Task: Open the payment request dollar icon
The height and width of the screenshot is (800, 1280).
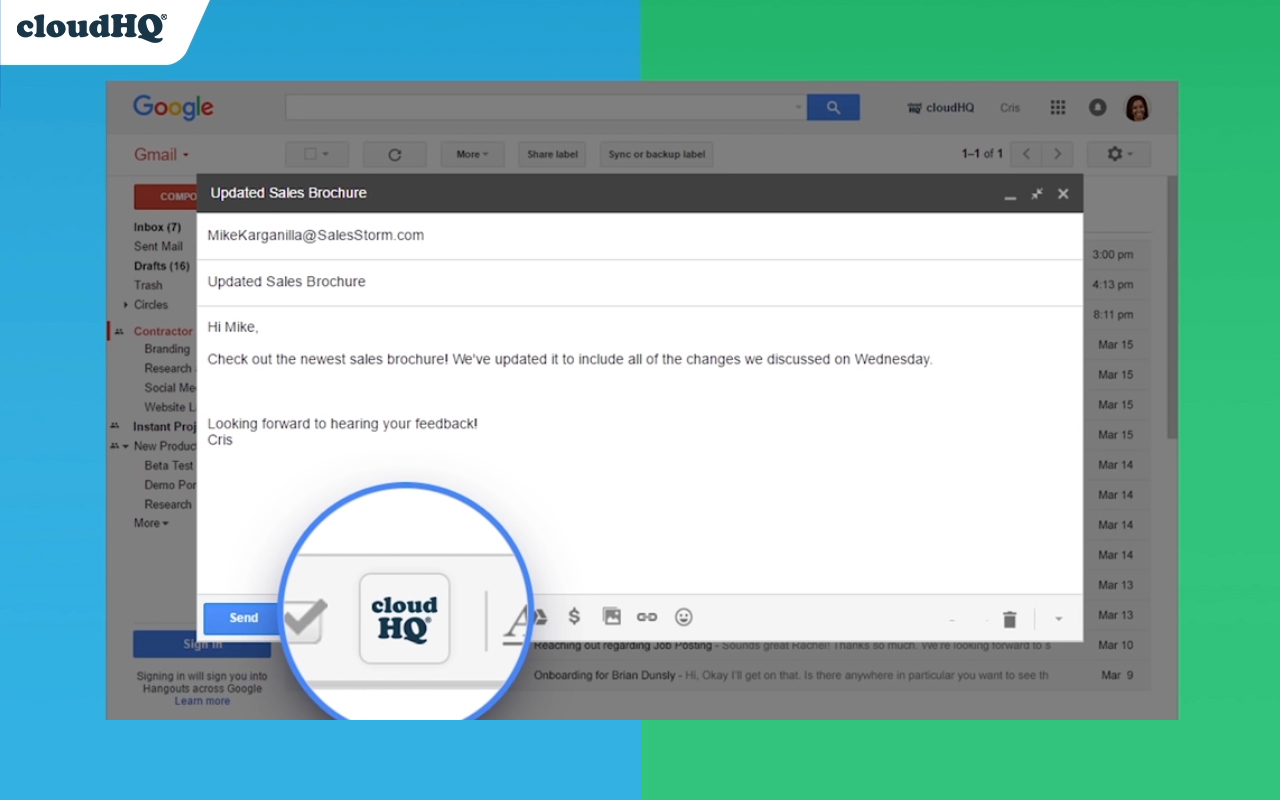Action: tap(574, 617)
